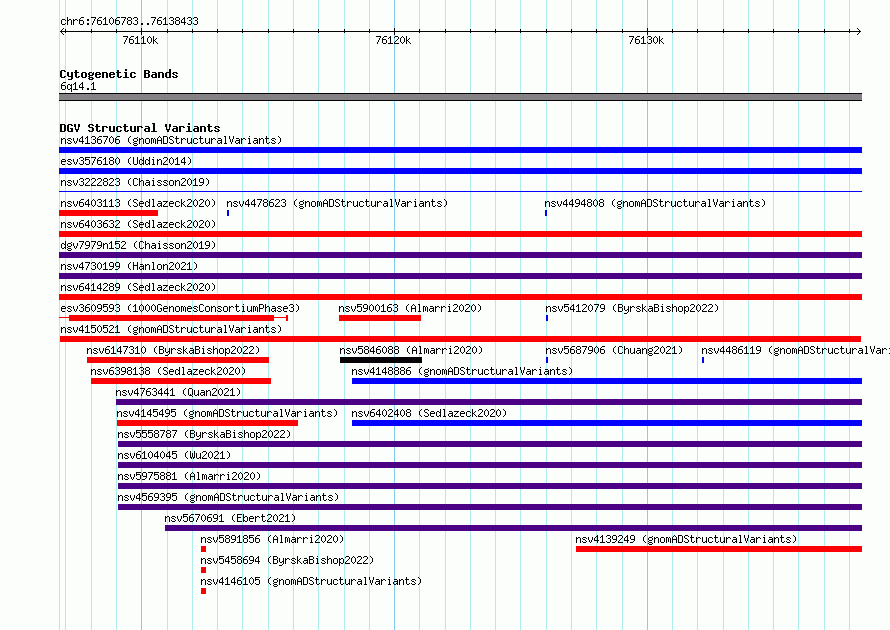Click dgv7979n152 (Chaisson2019) label
890x630 pixels.
138,245
